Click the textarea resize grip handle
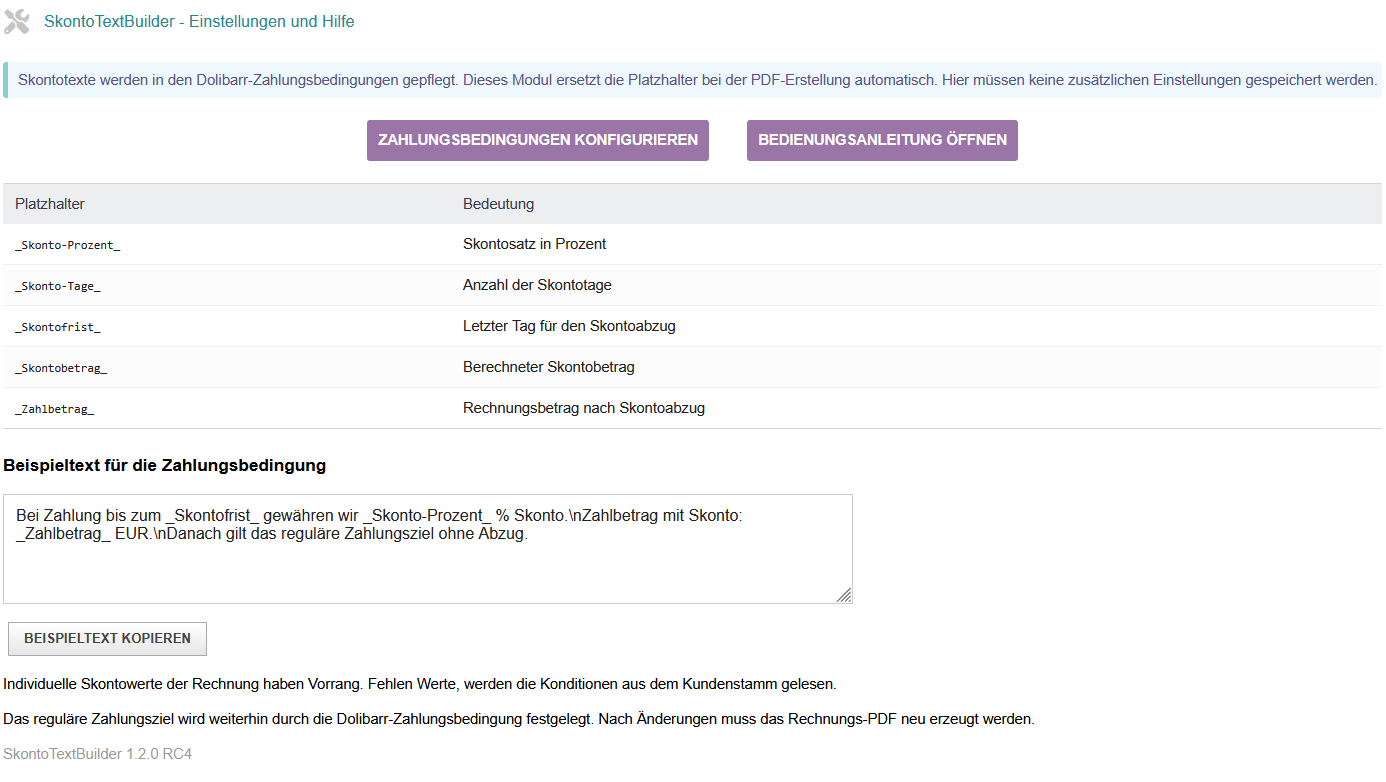The height and width of the screenshot is (782, 1386). [844, 595]
